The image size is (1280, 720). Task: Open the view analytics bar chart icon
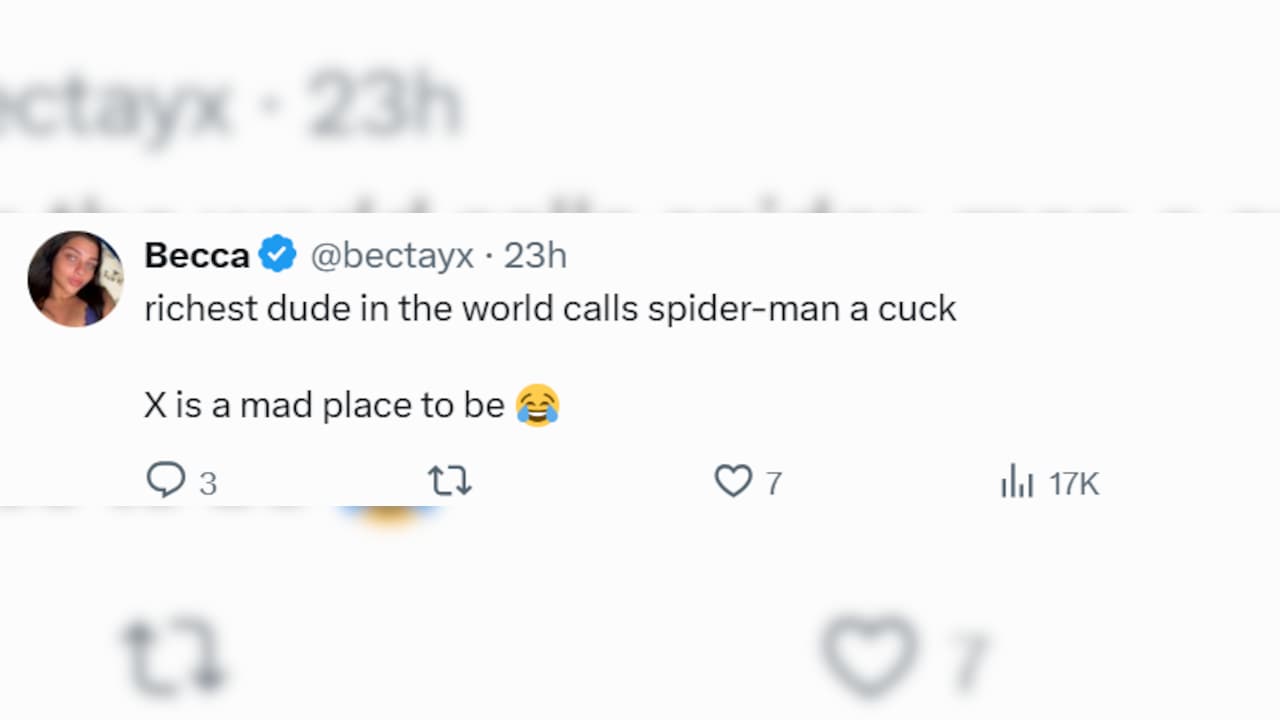[x=1017, y=482]
